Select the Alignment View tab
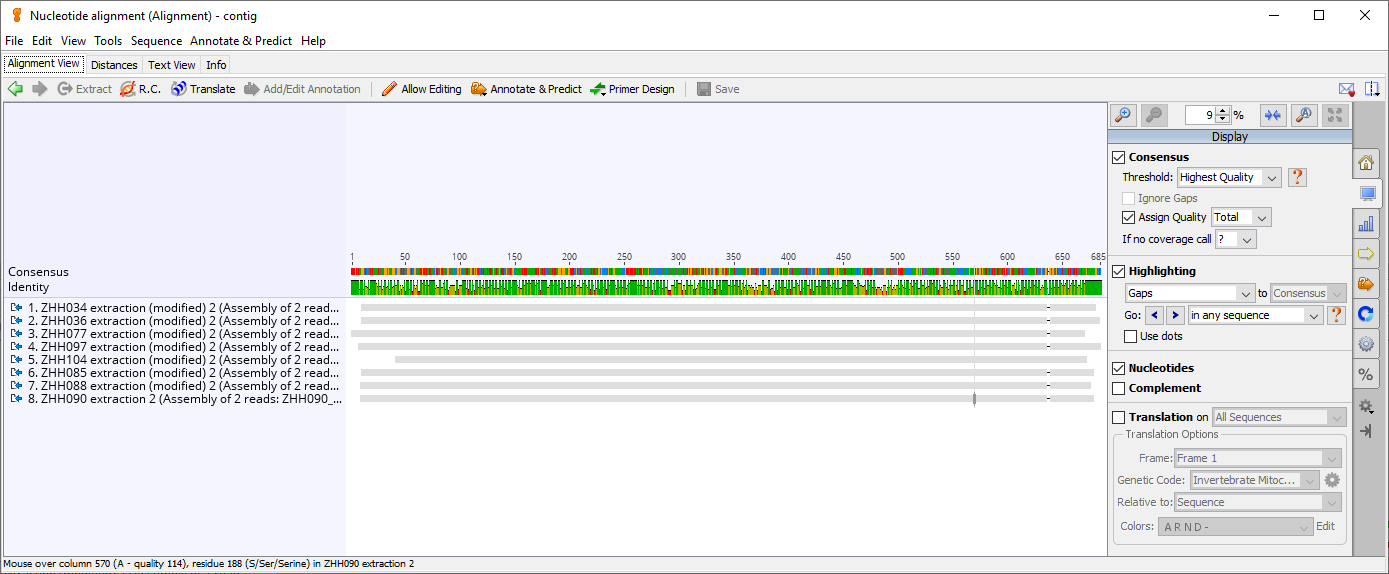The height and width of the screenshot is (574, 1389). click(44, 64)
